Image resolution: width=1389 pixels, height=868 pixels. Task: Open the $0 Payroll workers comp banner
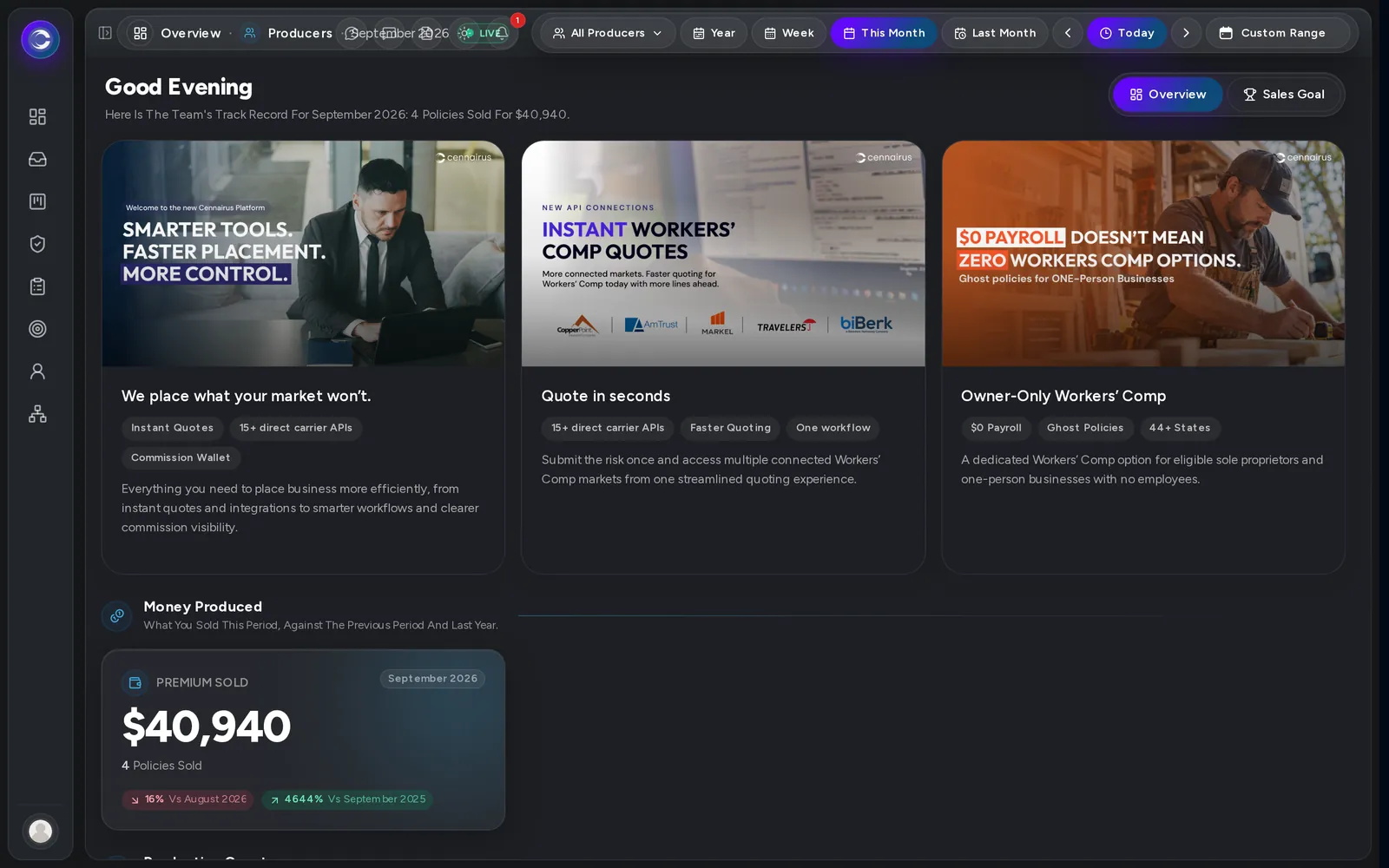click(1143, 253)
